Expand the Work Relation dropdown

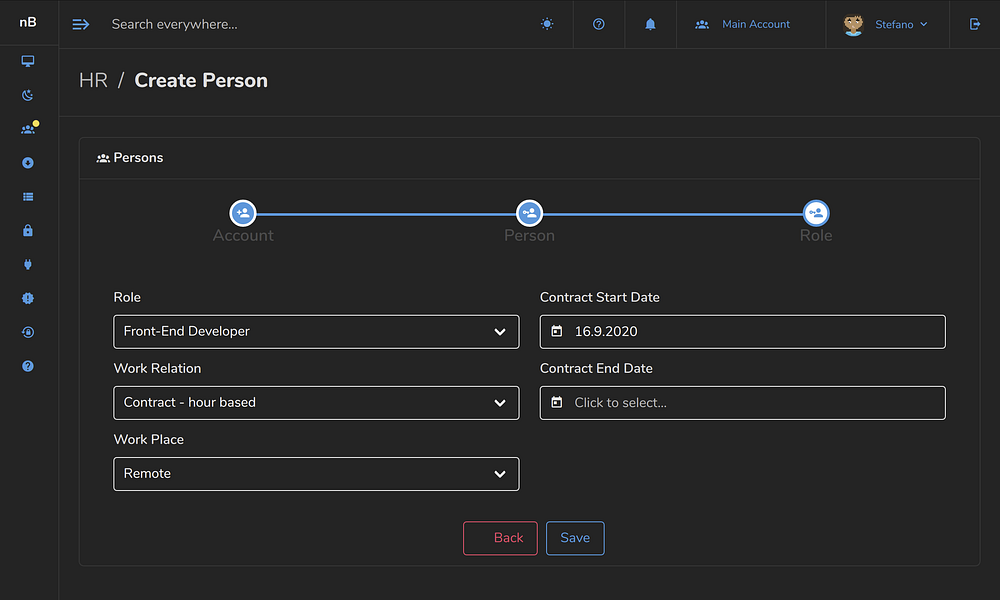click(316, 403)
